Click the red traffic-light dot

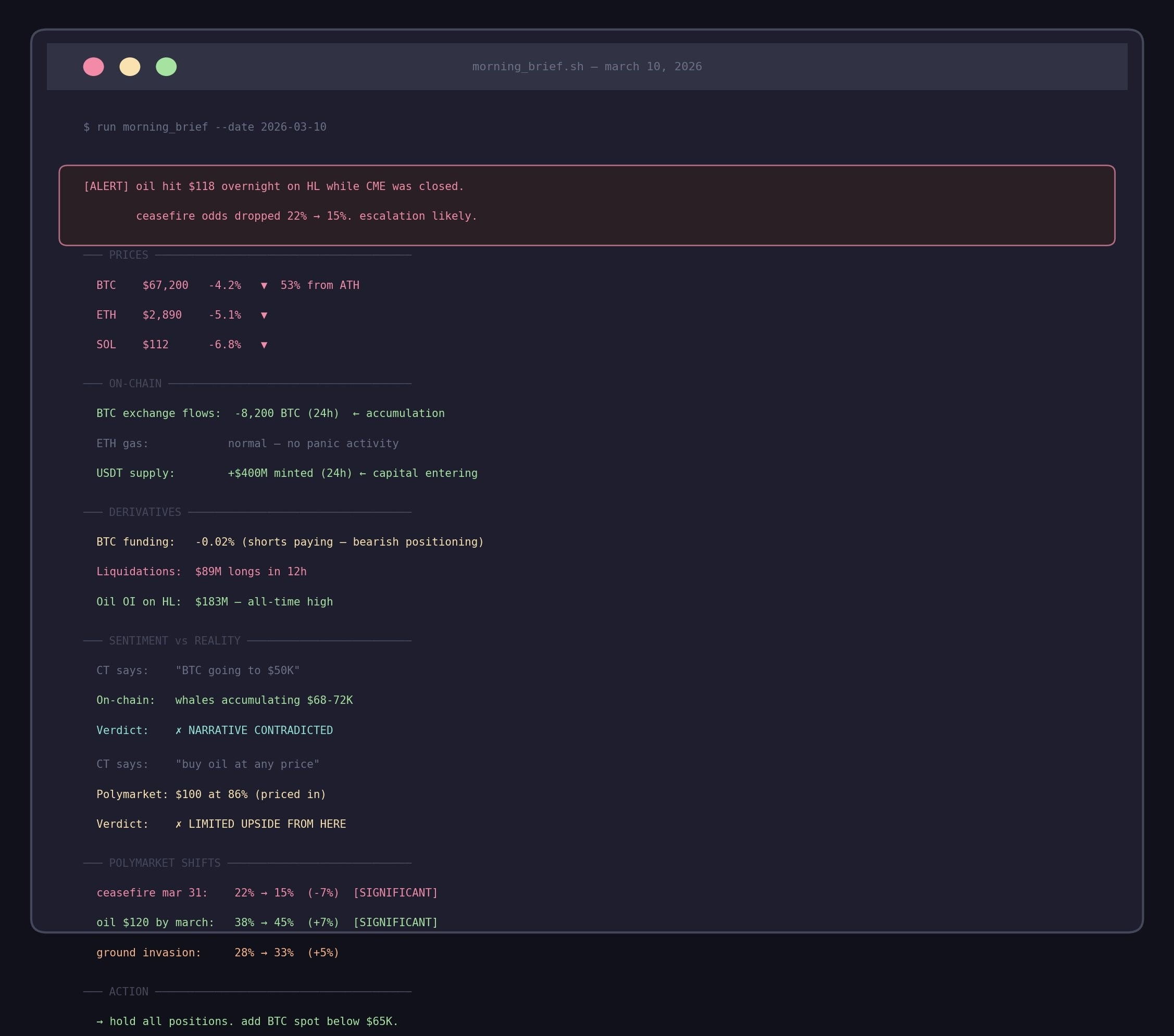94,67
